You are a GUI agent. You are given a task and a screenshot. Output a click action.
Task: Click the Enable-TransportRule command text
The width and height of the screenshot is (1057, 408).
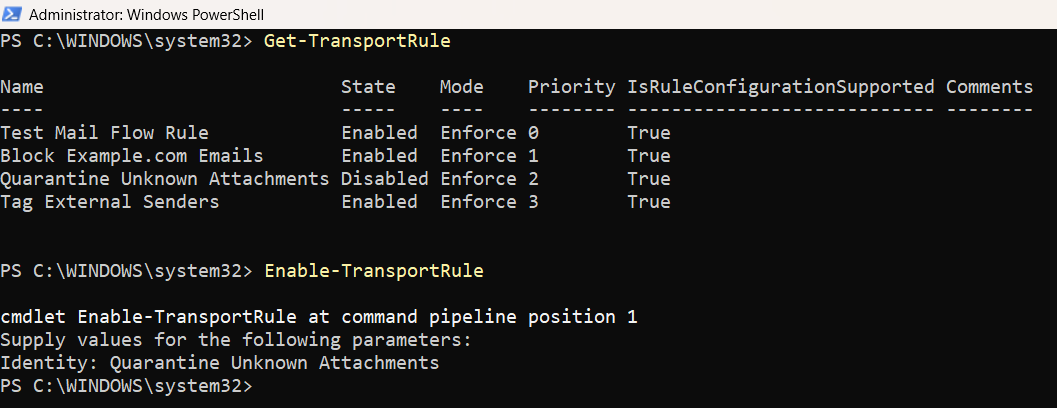tap(373, 271)
